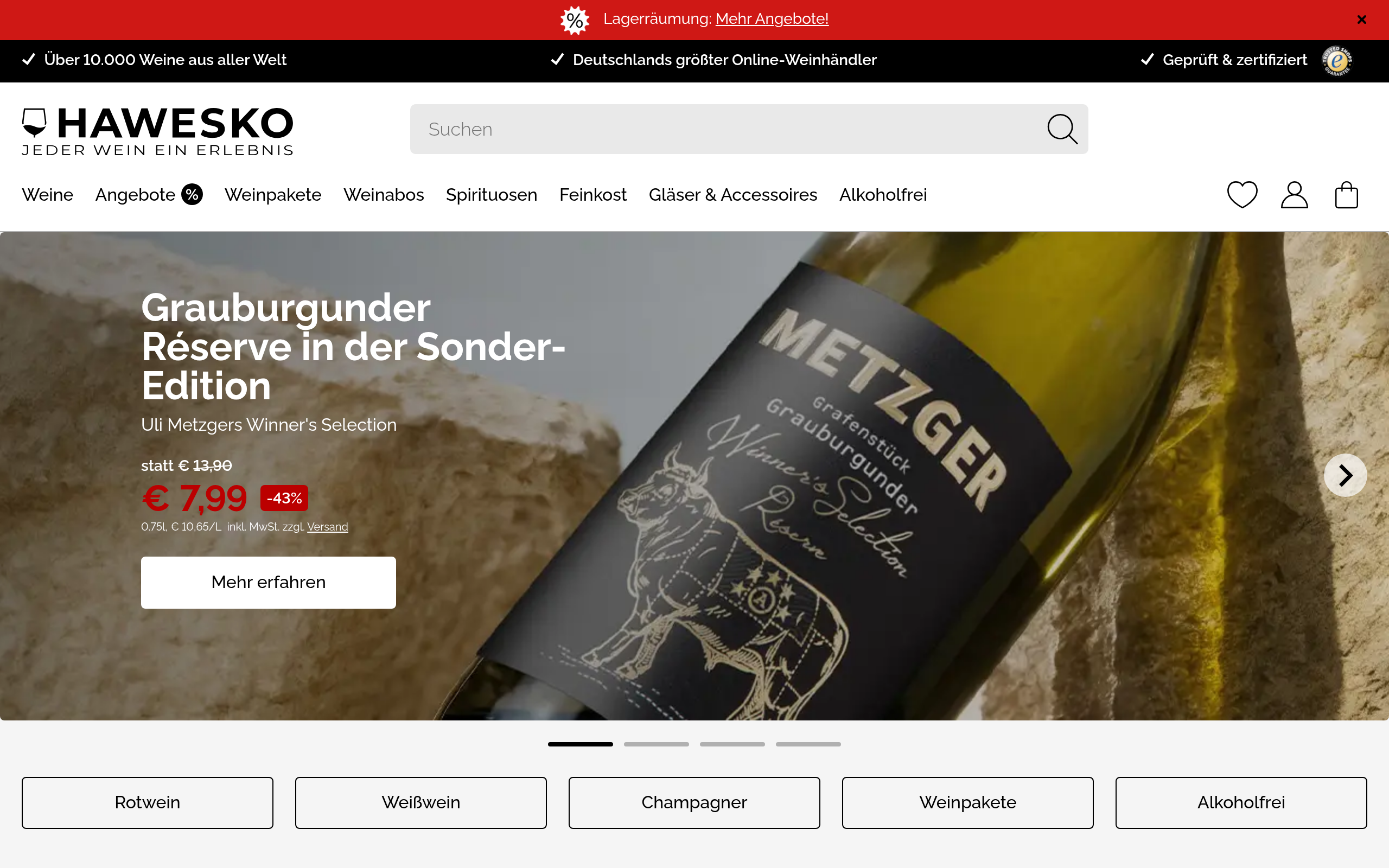The width and height of the screenshot is (1389, 868).
Task: Open the Spirituosen menu
Action: click(x=492, y=195)
